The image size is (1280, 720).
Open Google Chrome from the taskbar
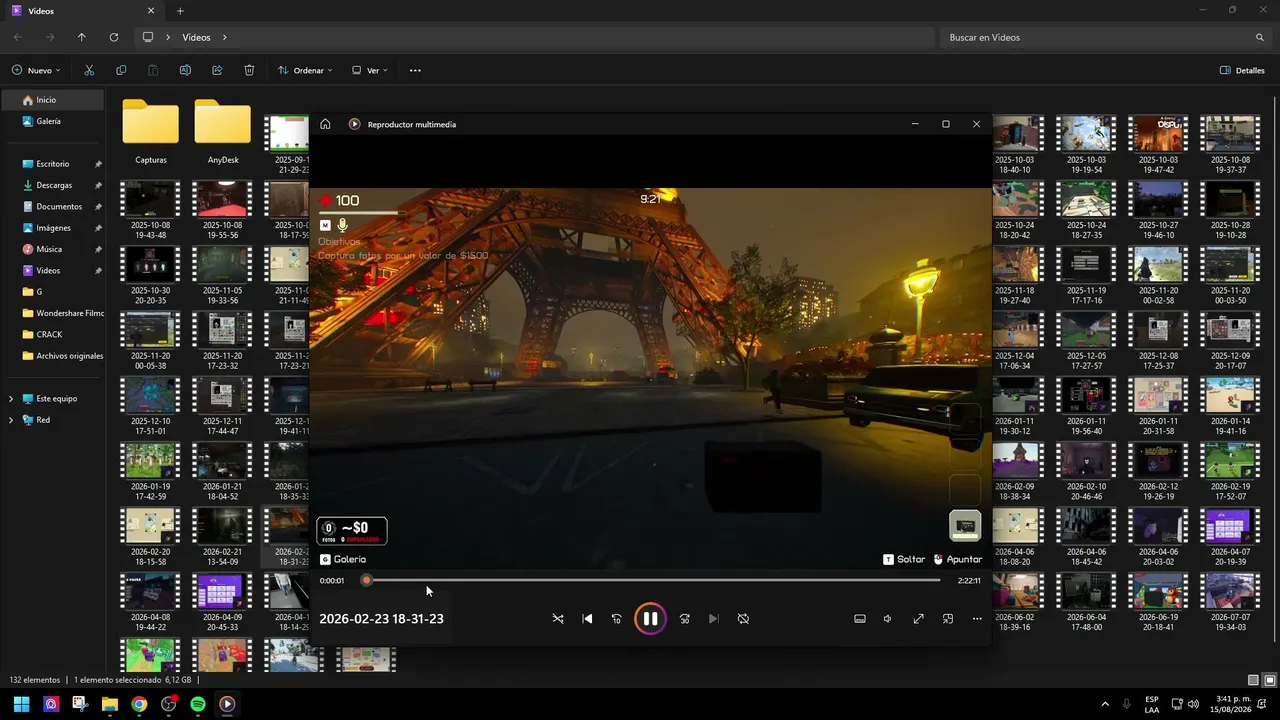point(139,704)
